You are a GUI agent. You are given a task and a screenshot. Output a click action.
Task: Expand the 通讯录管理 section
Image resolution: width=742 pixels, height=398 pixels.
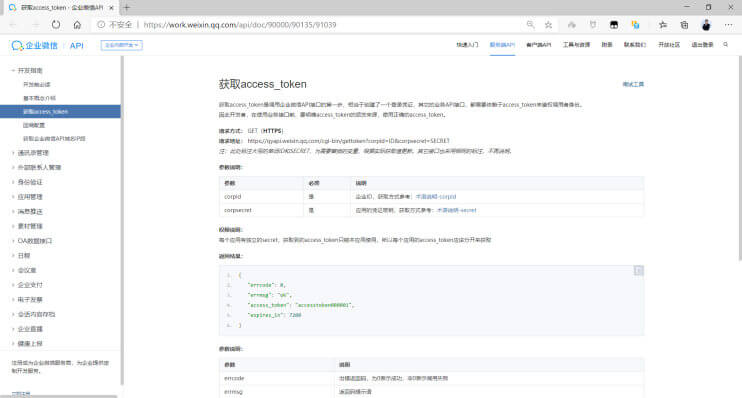pos(13,153)
